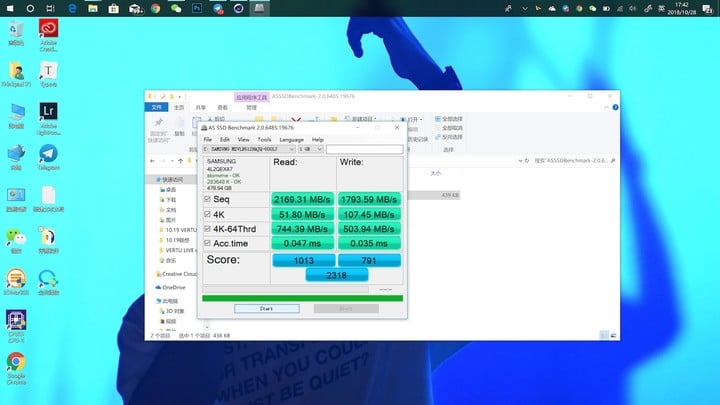Image resolution: width=720 pixels, height=405 pixels.
Task: Collapse the Explorer ribbon chevron
Action: [606, 107]
